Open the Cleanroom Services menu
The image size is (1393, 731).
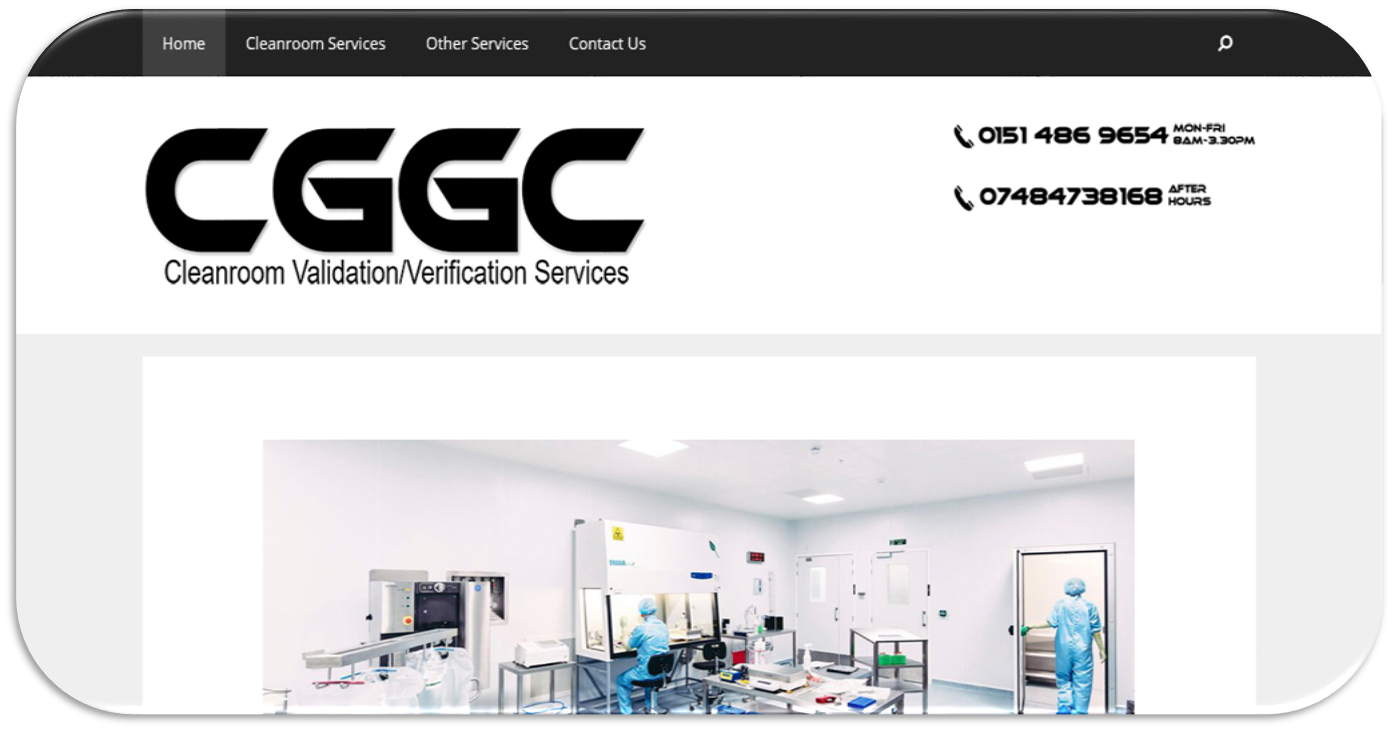click(x=315, y=43)
